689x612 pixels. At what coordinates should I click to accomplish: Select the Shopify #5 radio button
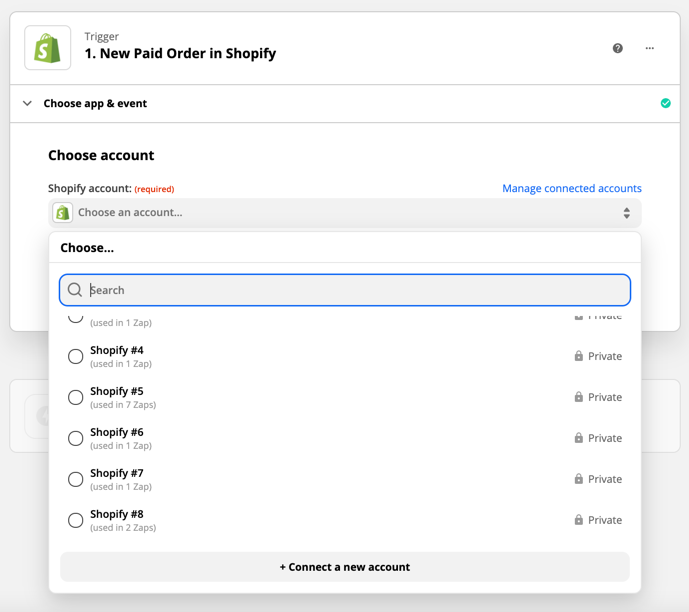[x=75, y=397]
